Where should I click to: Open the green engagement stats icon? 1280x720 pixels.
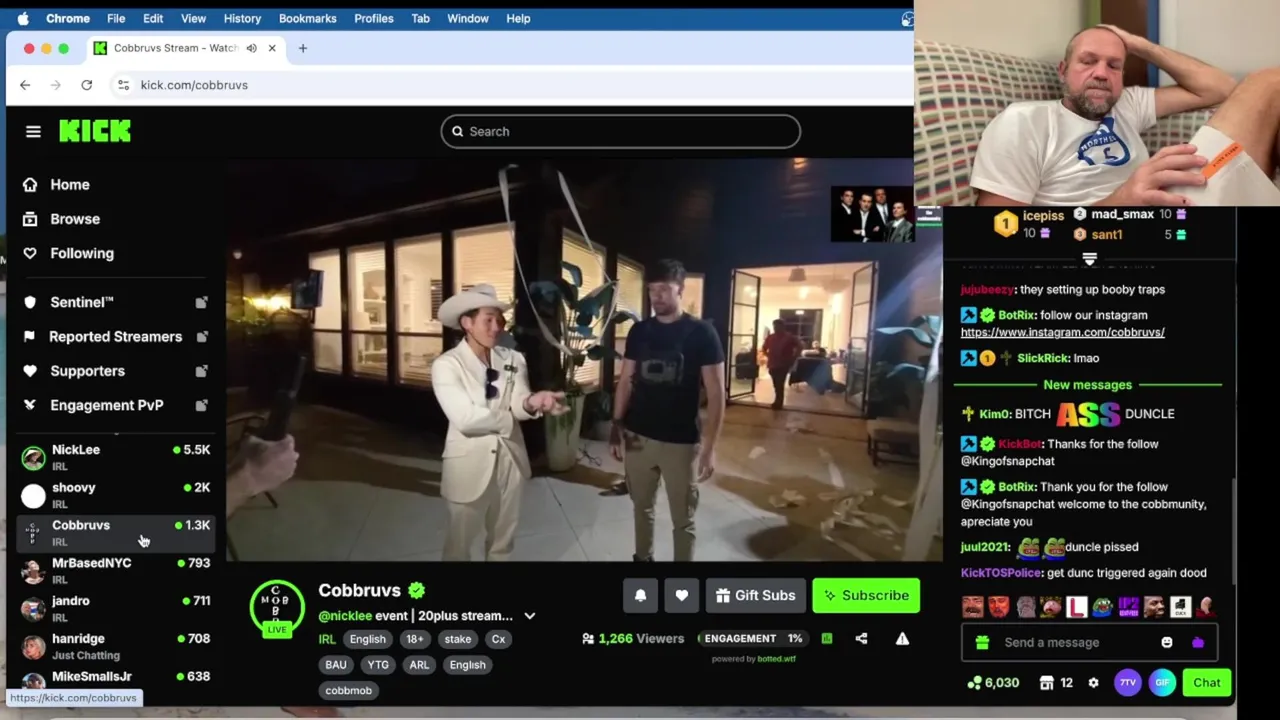[827, 638]
